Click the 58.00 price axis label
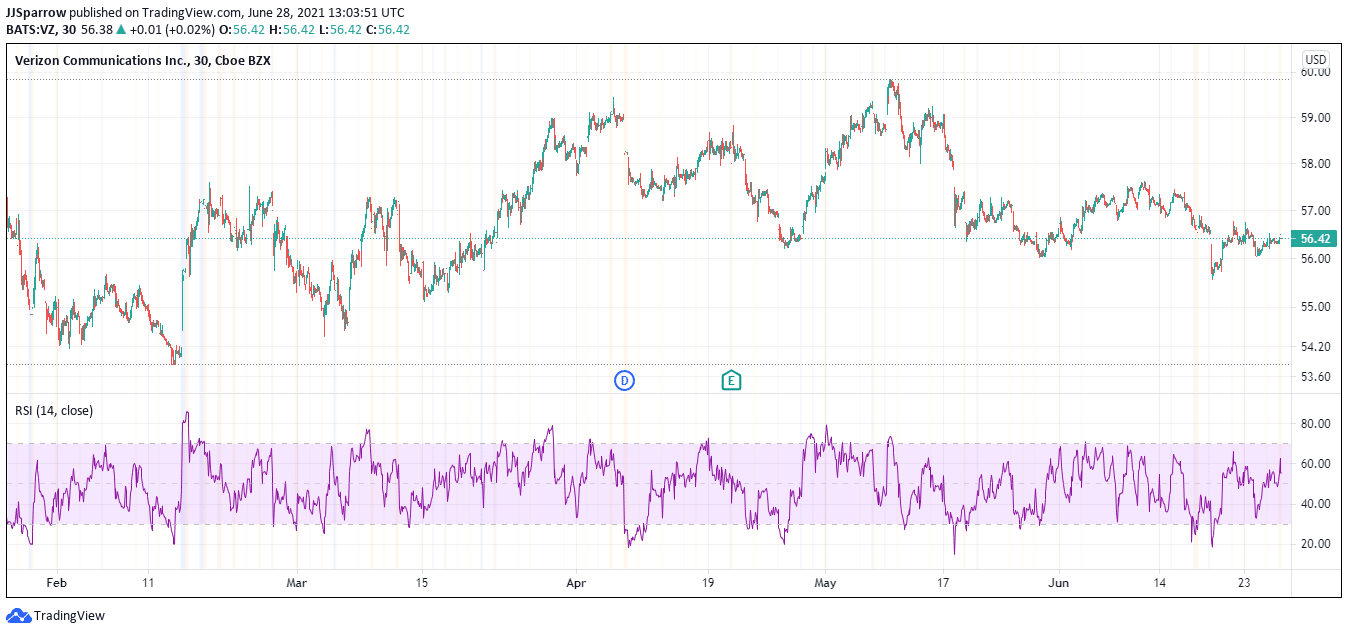 click(x=1315, y=164)
